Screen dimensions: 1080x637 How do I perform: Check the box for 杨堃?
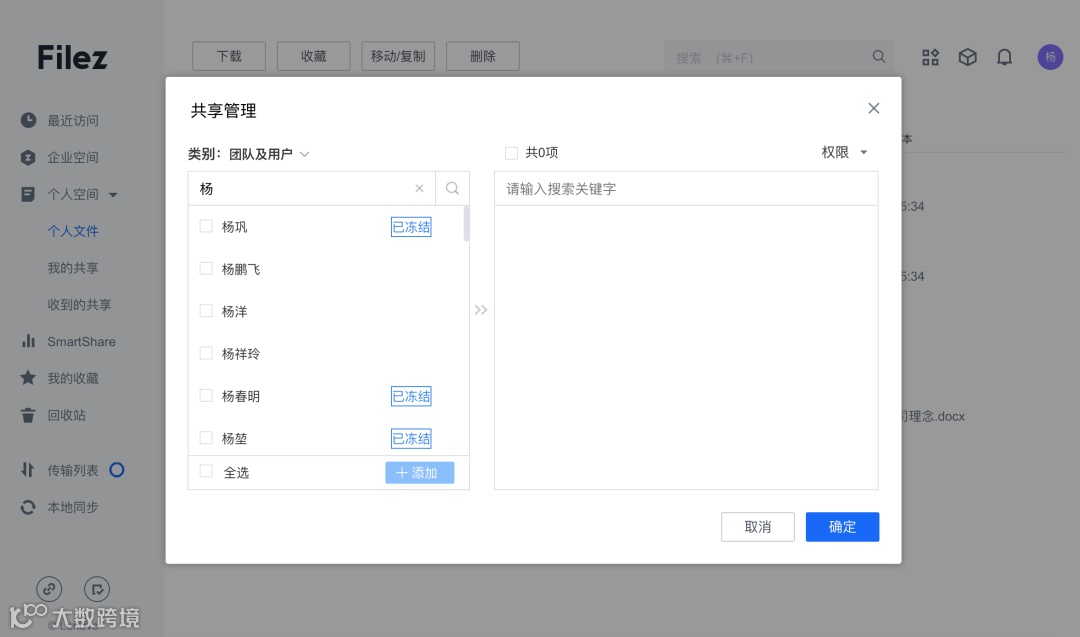click(206, 437)
